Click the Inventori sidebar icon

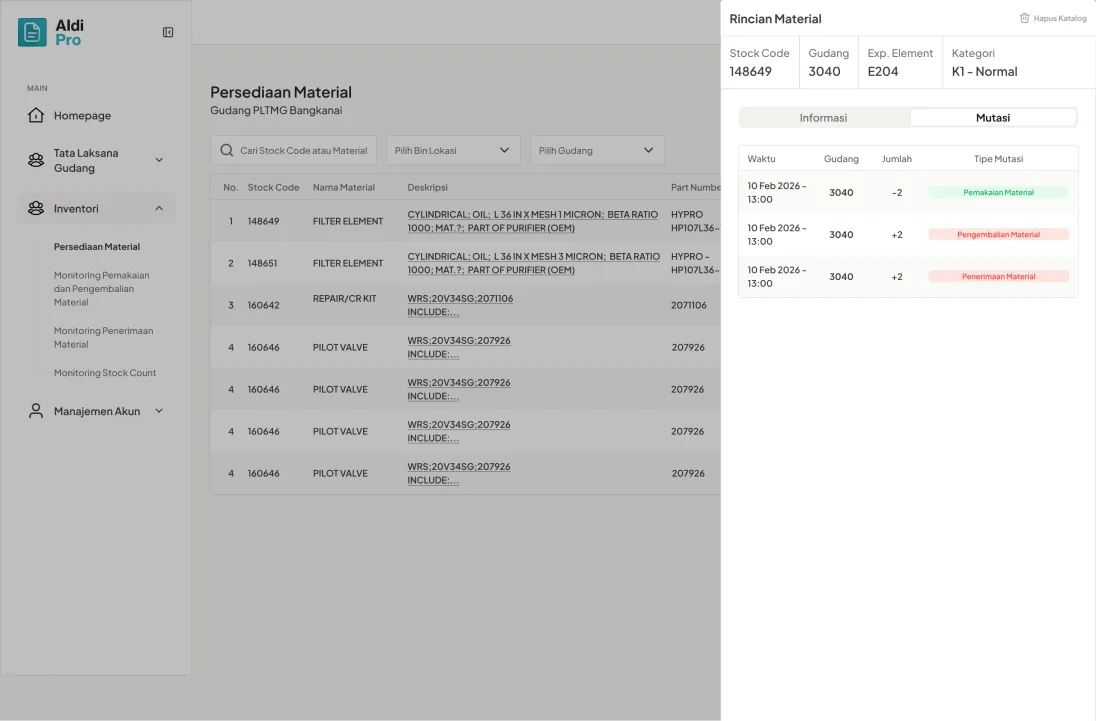point(36,208)
